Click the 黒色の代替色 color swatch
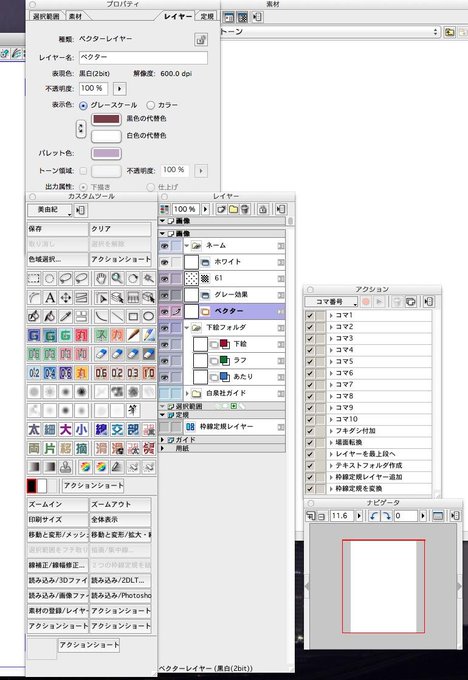This screenshot has height=680, width=468. point(106,119)
